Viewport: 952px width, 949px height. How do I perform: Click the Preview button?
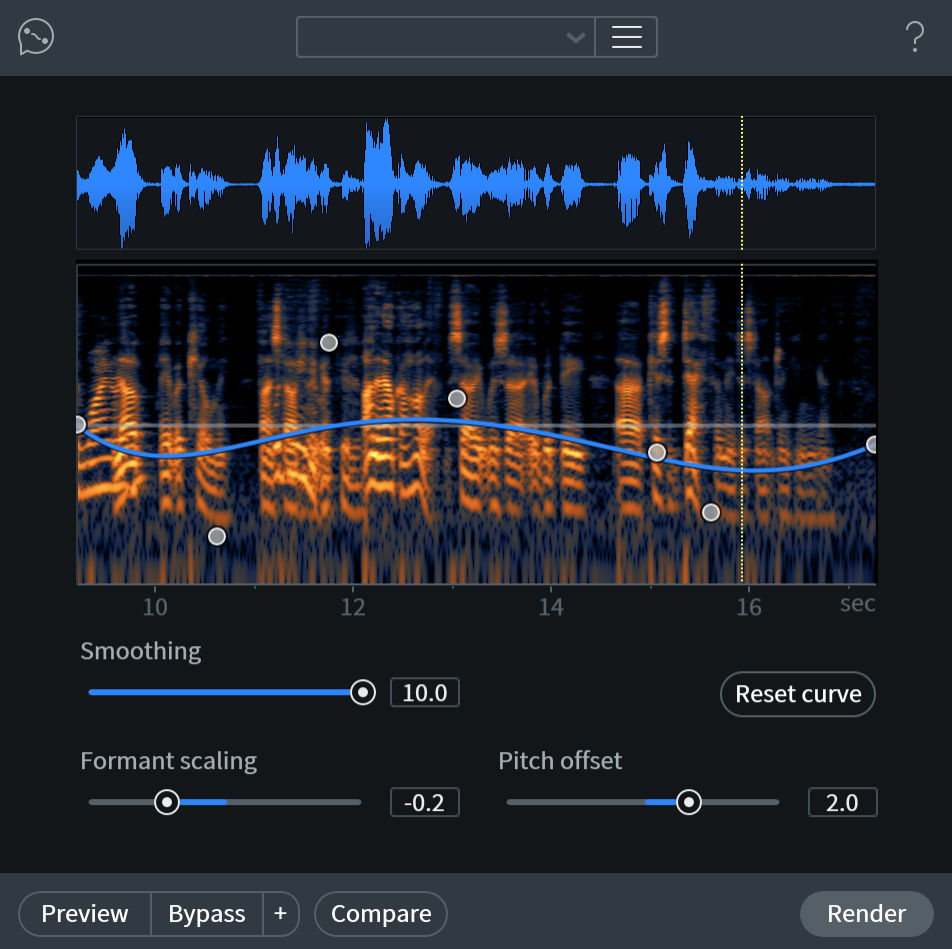tap(85, 914)
